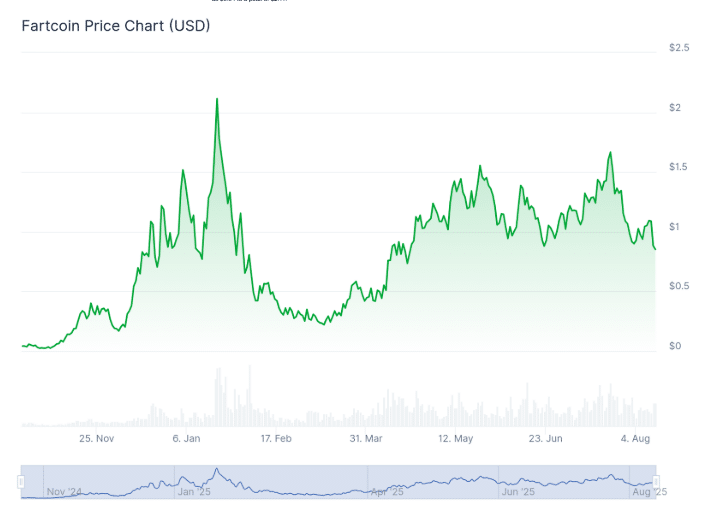Screen dimensions: 718x510
Task: Click the 'Fartcoin Price Chart (USD)' heading
Action: pyautogui.click(x=116, y=26)
